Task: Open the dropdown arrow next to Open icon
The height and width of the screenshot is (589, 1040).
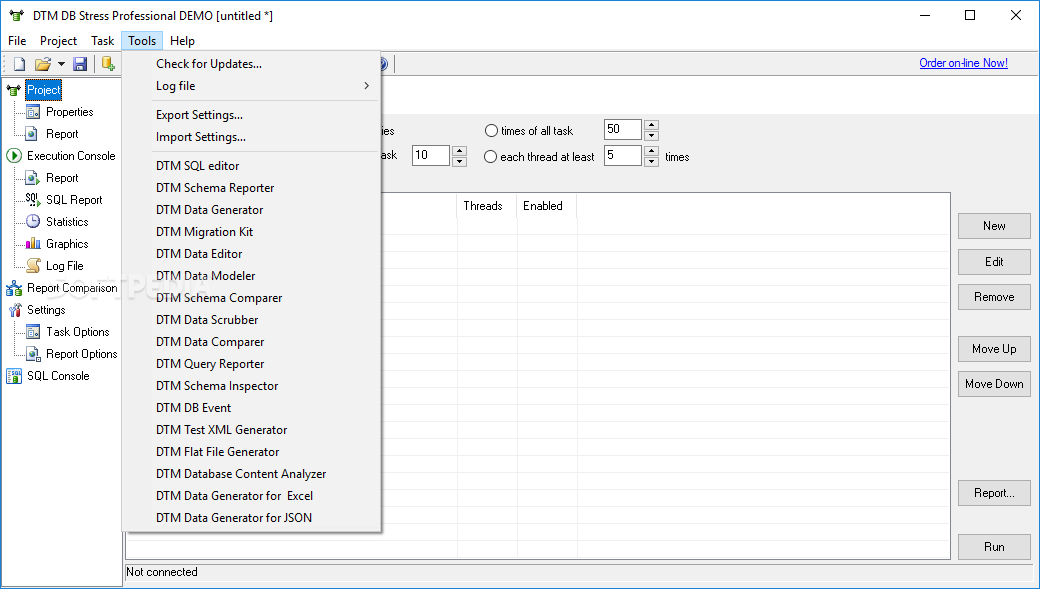Action: click(61, 64)
